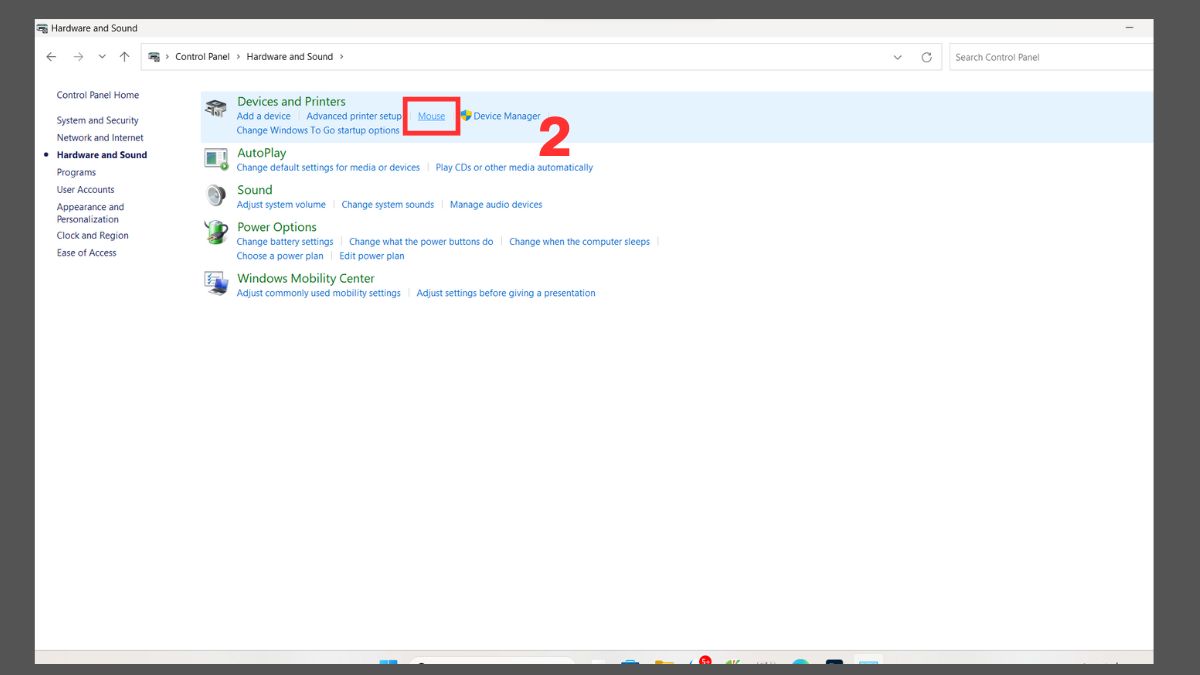Go up one level with Up arrow
The width and height of the screenshot is (1200, 675).
tap(124, 57)
